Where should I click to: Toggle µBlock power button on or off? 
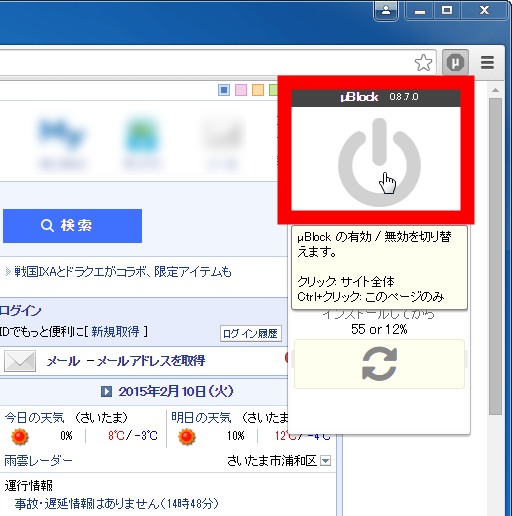click(379, 162)
